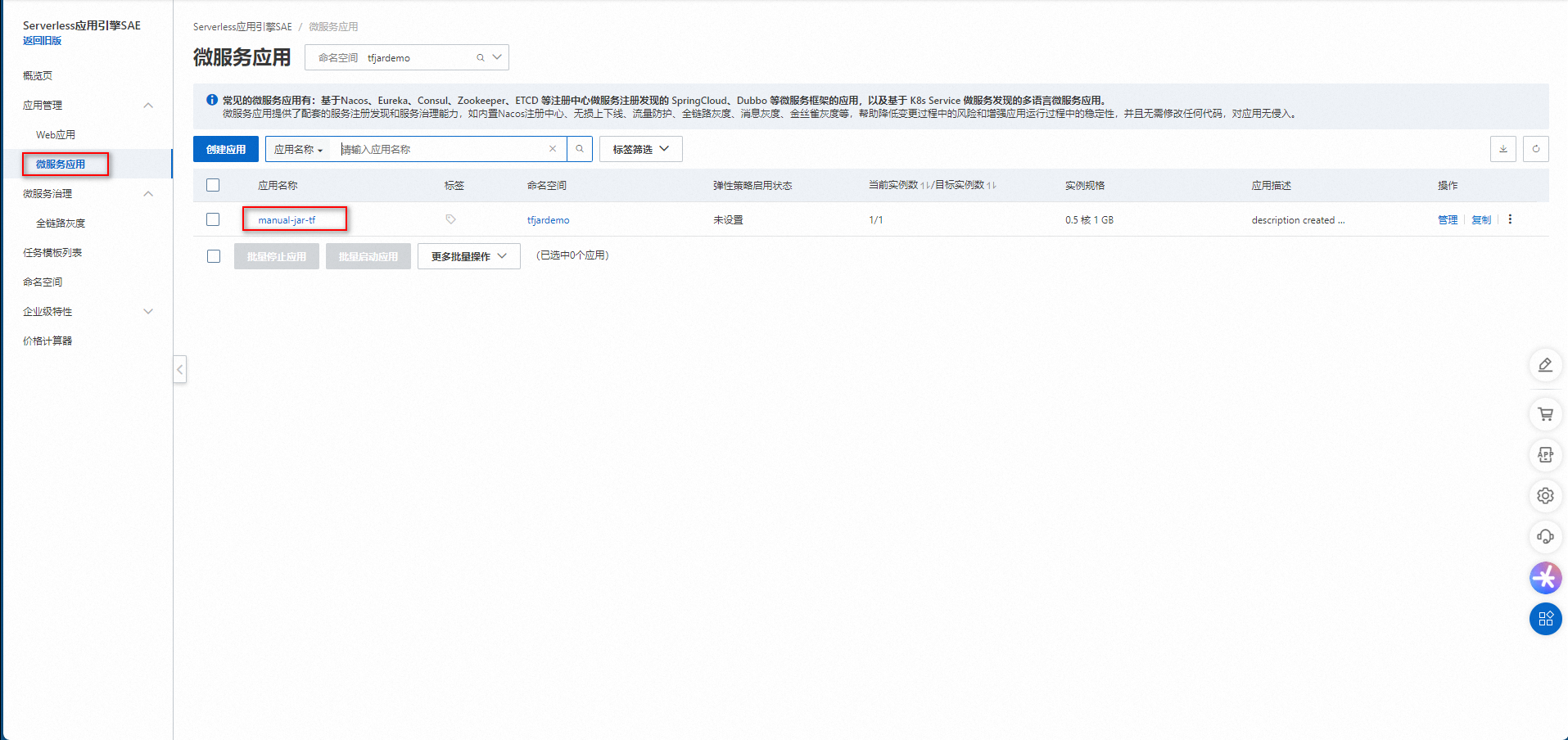The height and width of the screenshot is (740, 1568).
Task: Click the 未设置 status cell
Action: (728, 219)
